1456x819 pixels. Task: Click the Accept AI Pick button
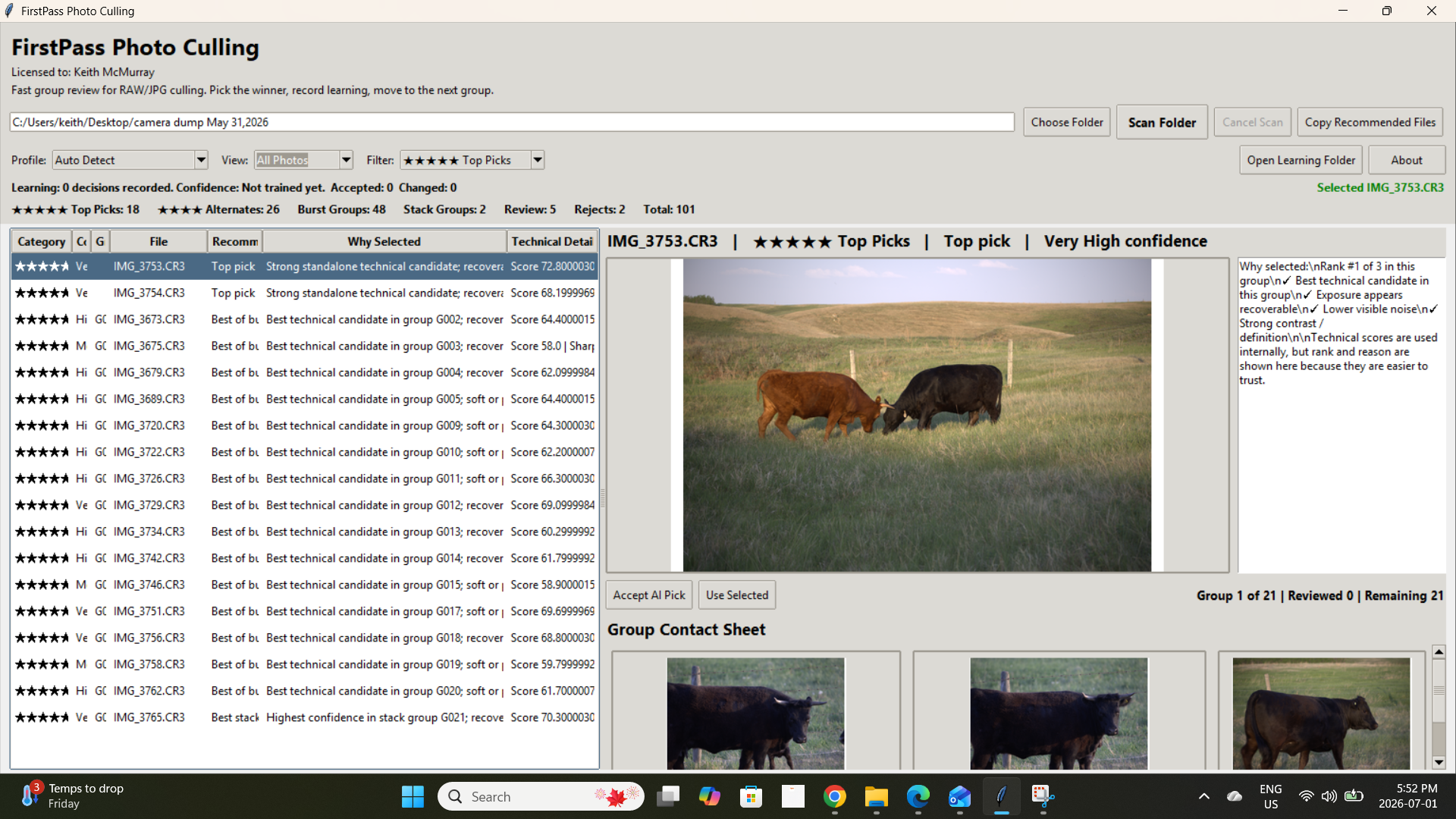(649, 595)
